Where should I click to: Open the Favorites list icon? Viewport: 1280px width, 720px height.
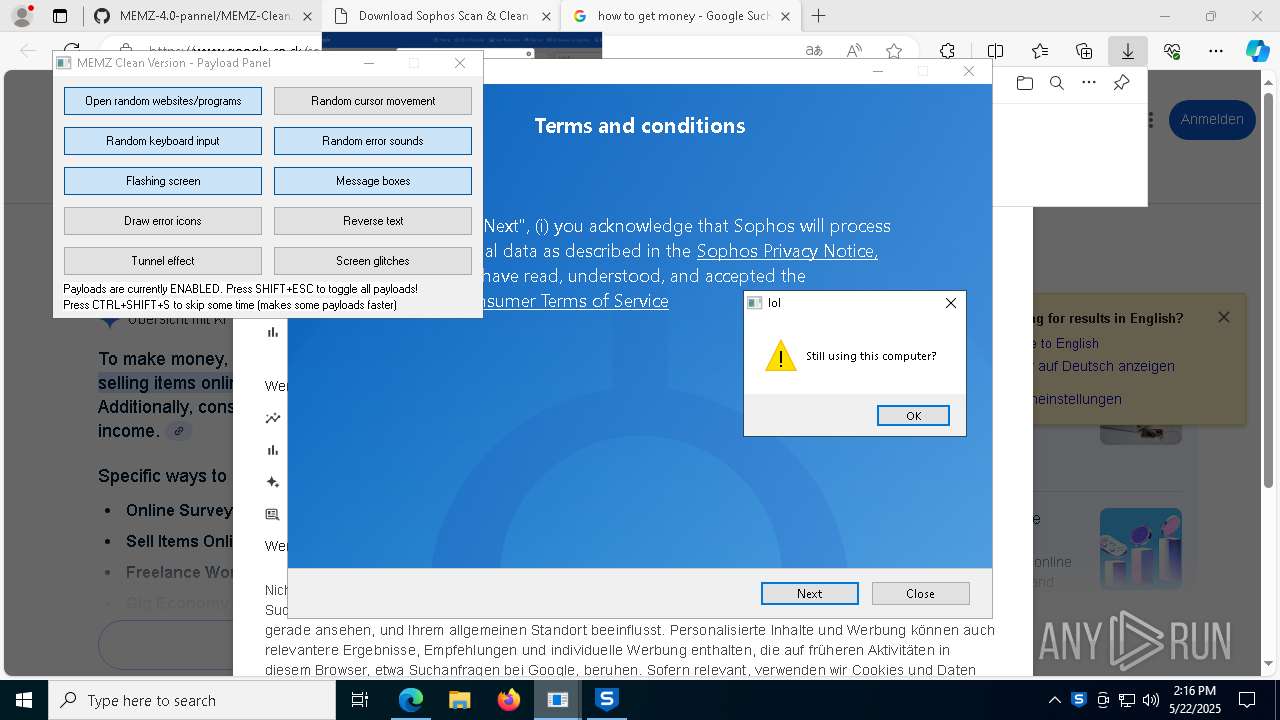1040,51
